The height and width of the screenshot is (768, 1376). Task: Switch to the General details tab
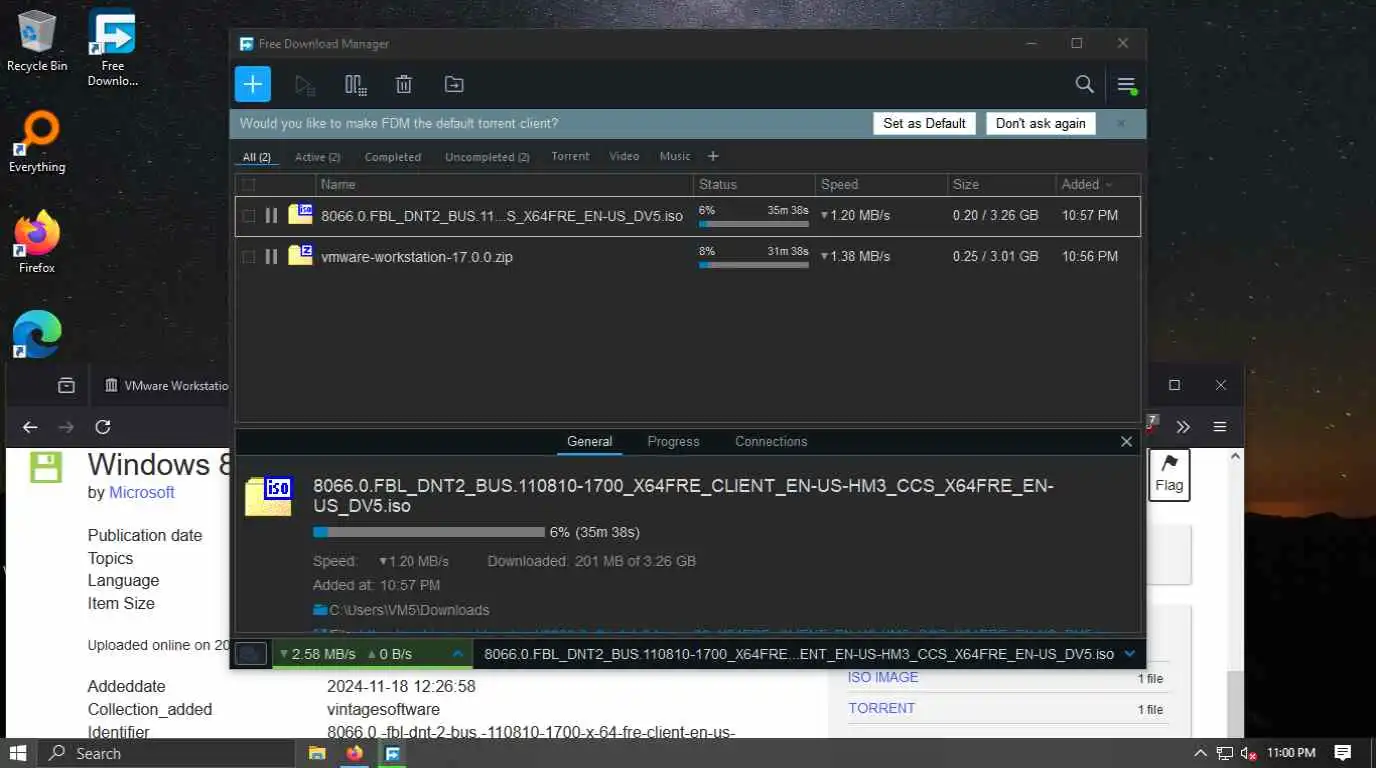coord(589,441)
